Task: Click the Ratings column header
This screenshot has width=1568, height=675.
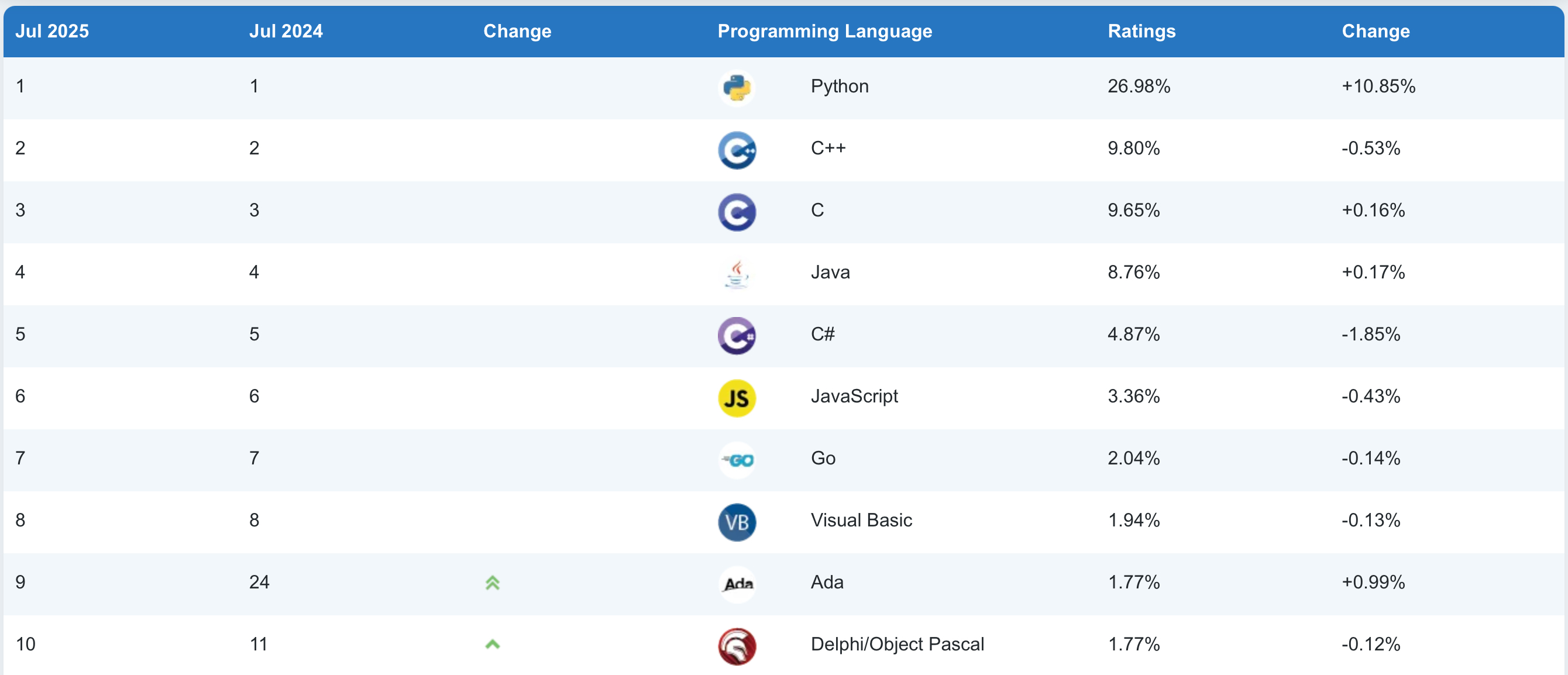Action: 1141,31
